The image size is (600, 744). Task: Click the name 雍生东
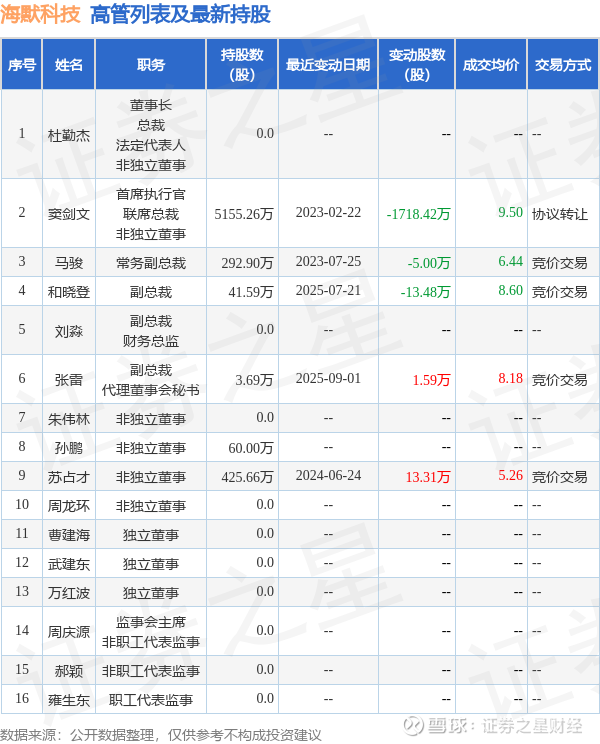pos(69,700)
